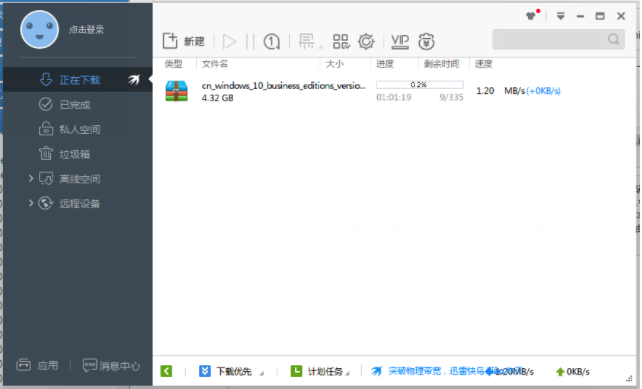642x389 pixels.
Task: Open the skin shirt icon in title bar
Action: [531, 16]
